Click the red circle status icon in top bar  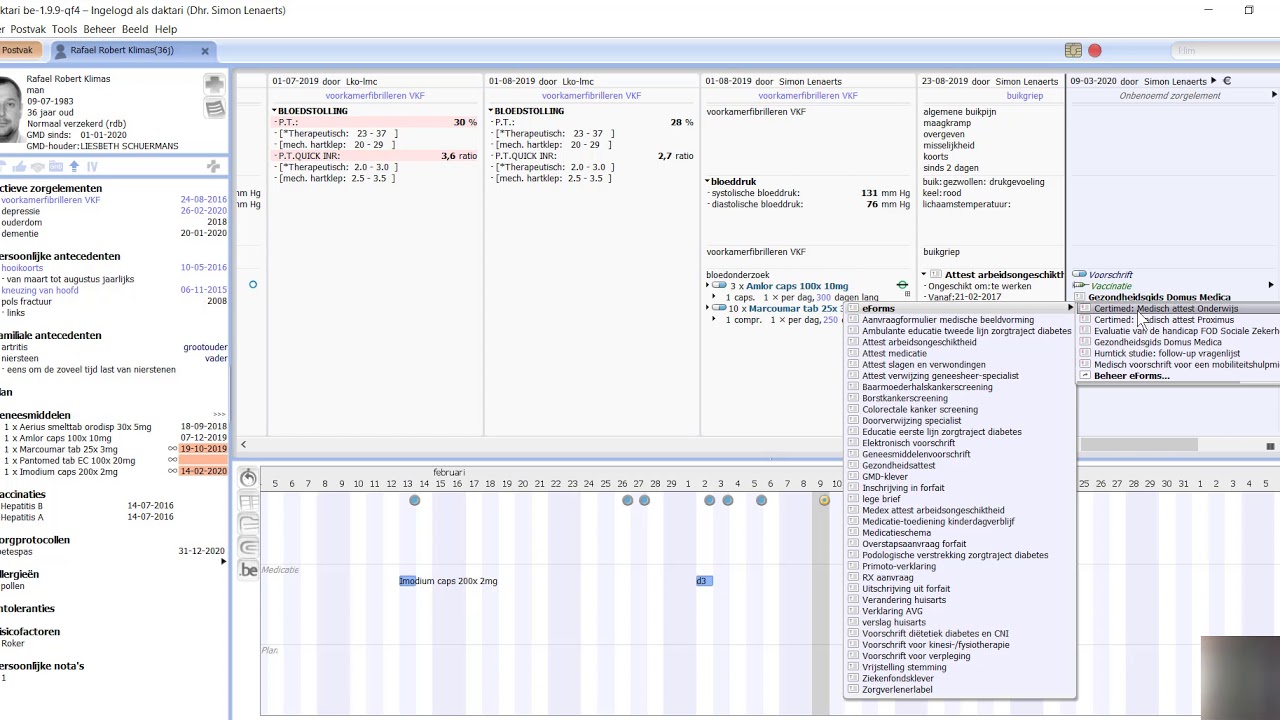(x=1095, y=50)
